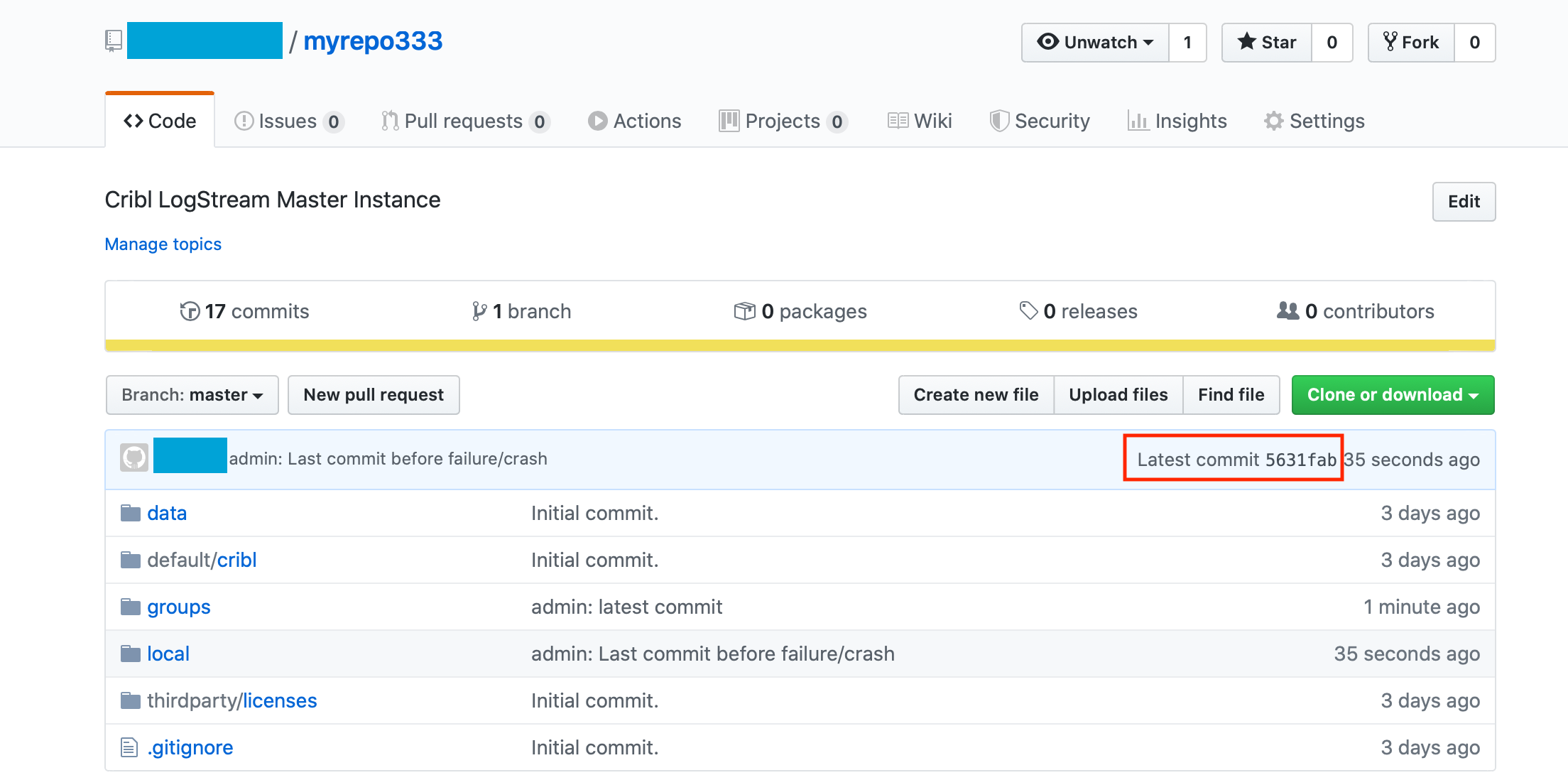
Task: Click the package box icon beside 0 packages
Action: (x=744, y=310)
